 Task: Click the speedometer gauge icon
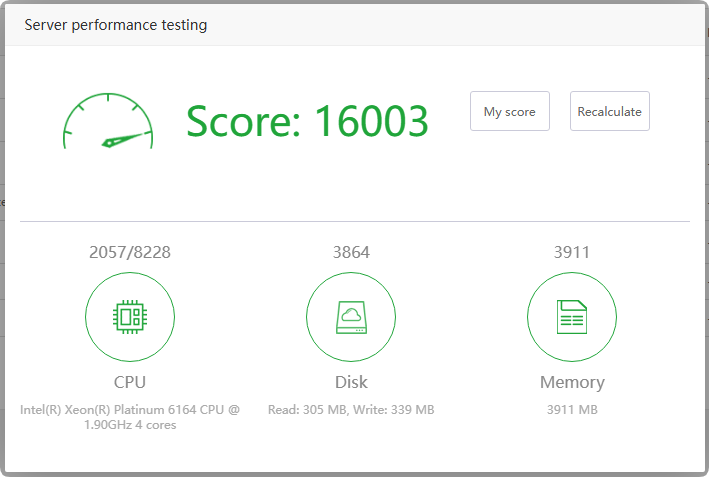[108, 122]
